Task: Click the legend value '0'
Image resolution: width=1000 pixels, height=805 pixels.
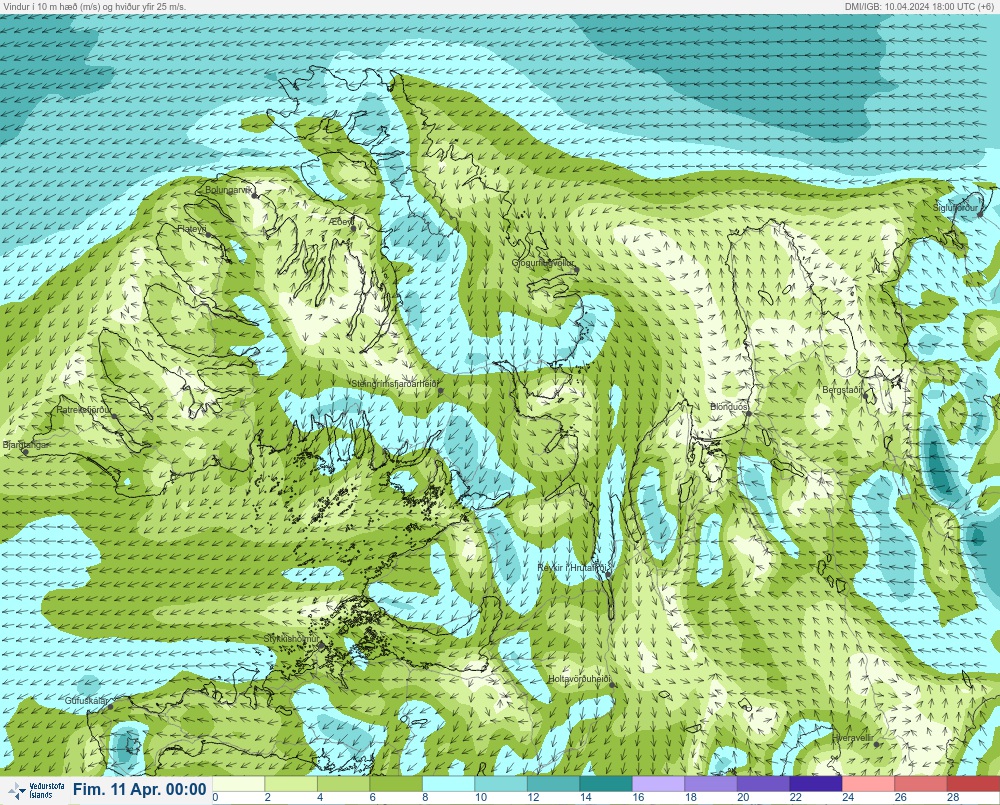Action: pyautogui.click(x=216, y=797)
